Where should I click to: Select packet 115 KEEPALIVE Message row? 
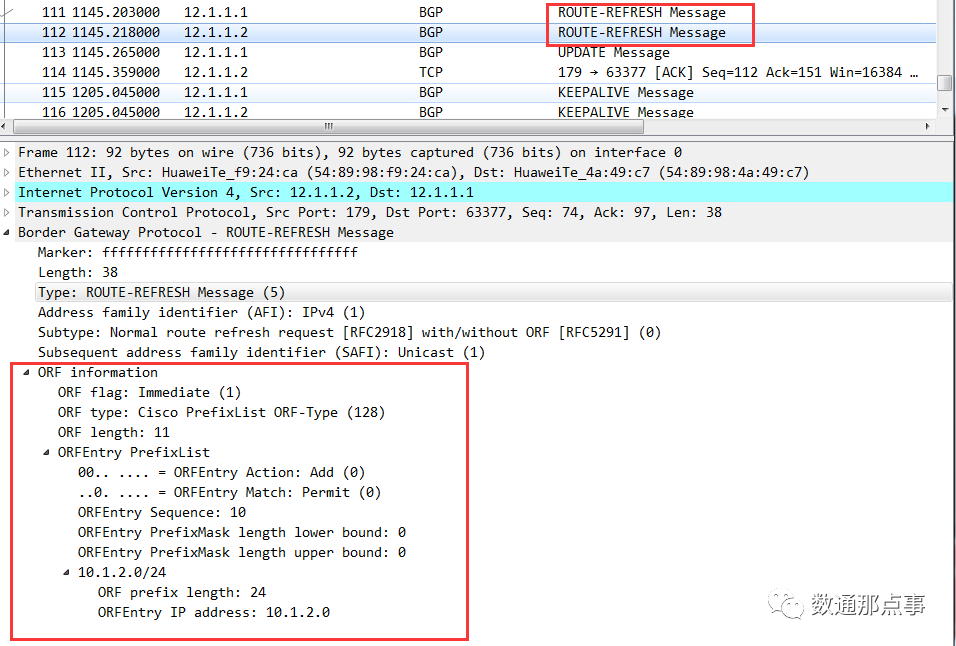pyautogui.click(x=300, y=92)
